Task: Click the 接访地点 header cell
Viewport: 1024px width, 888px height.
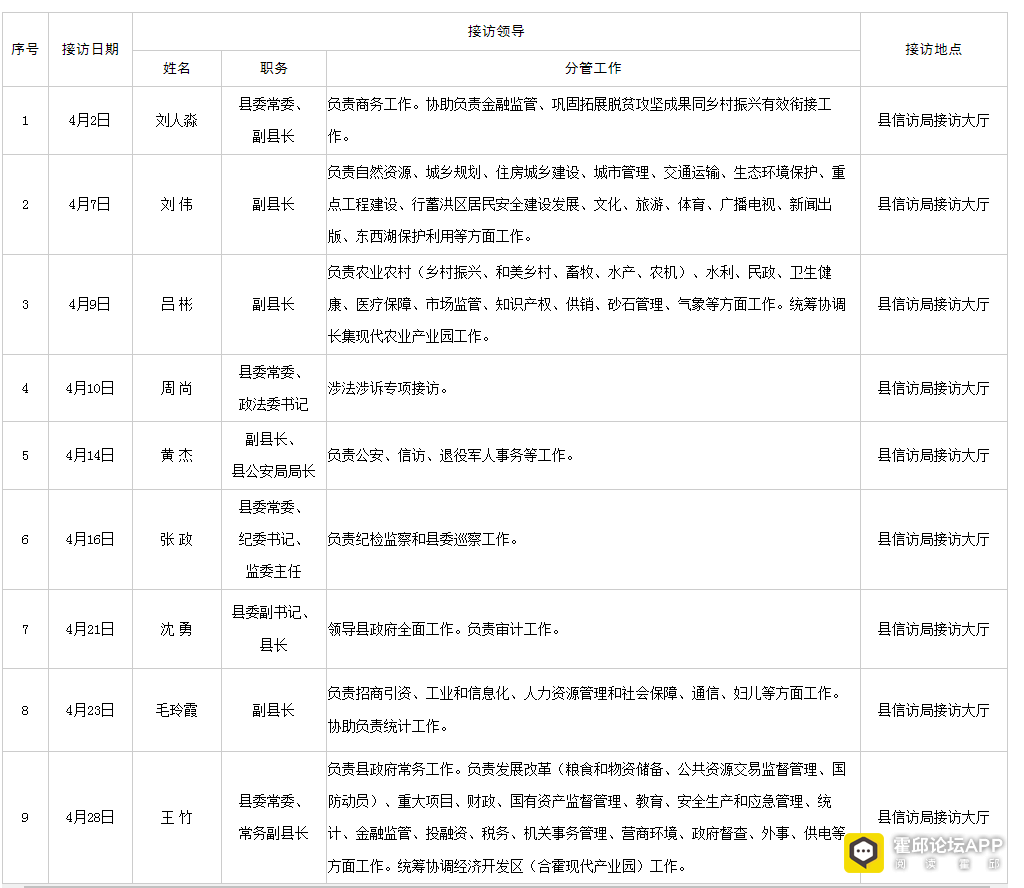Action: [933, 50]
